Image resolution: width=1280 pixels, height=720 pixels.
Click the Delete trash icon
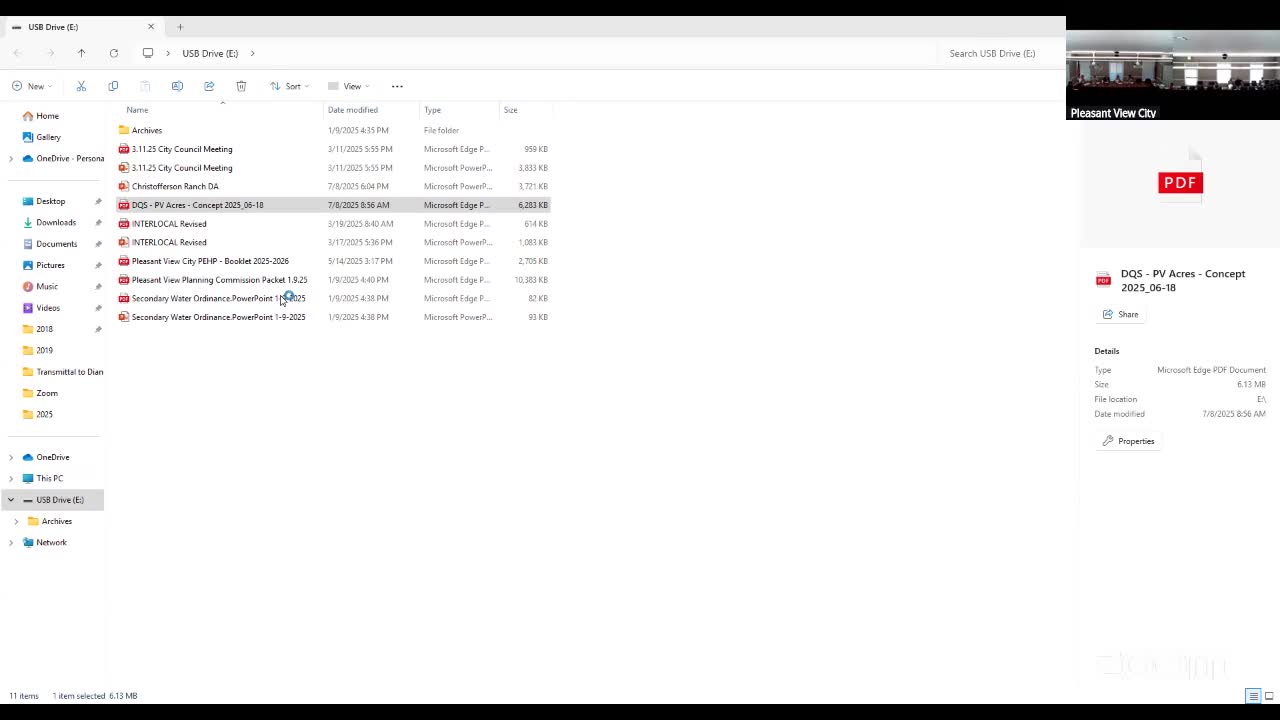tap(241, 86)
